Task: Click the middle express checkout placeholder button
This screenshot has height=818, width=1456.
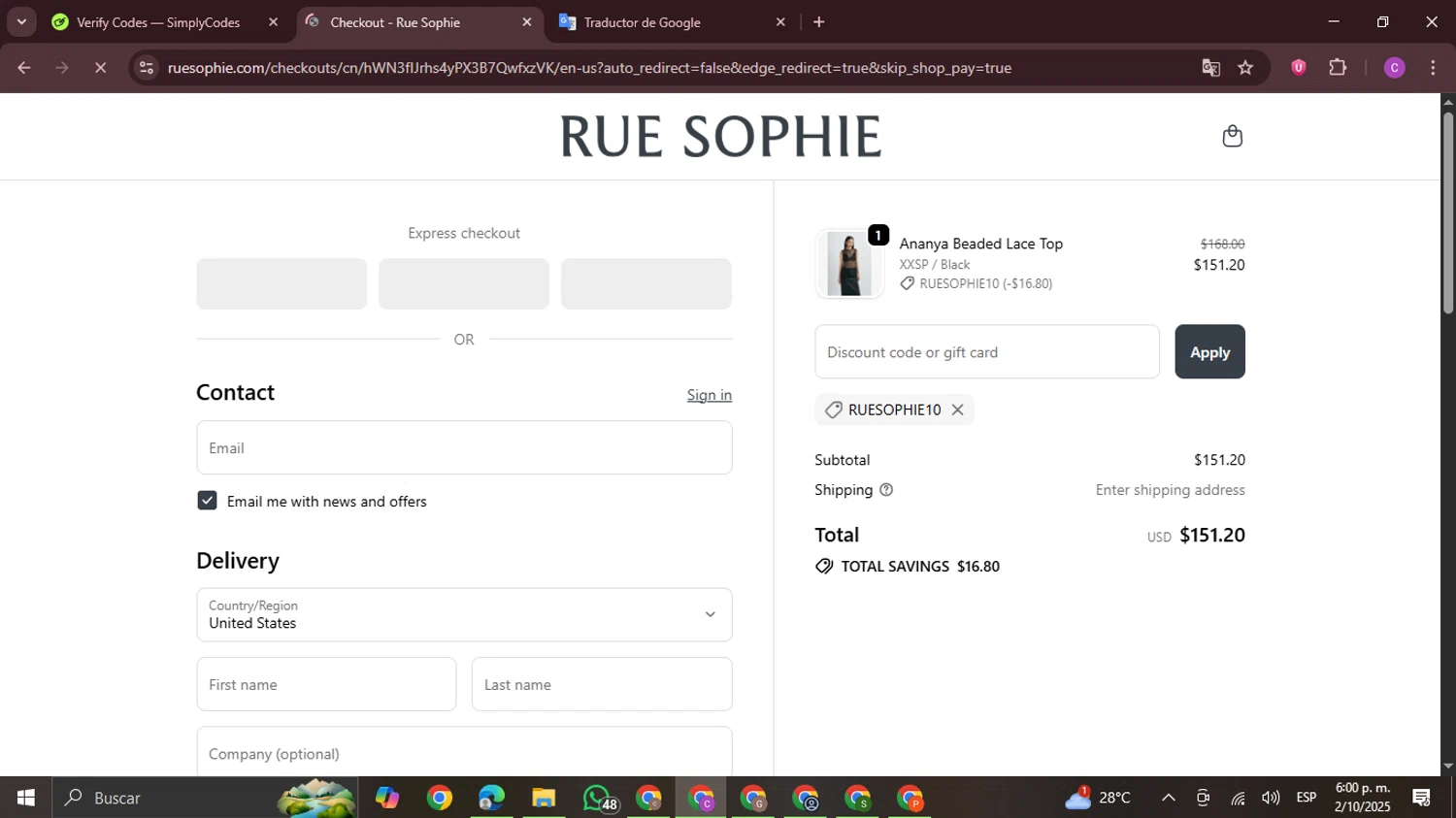Action: pyautogui.click(x=464, y=283)
